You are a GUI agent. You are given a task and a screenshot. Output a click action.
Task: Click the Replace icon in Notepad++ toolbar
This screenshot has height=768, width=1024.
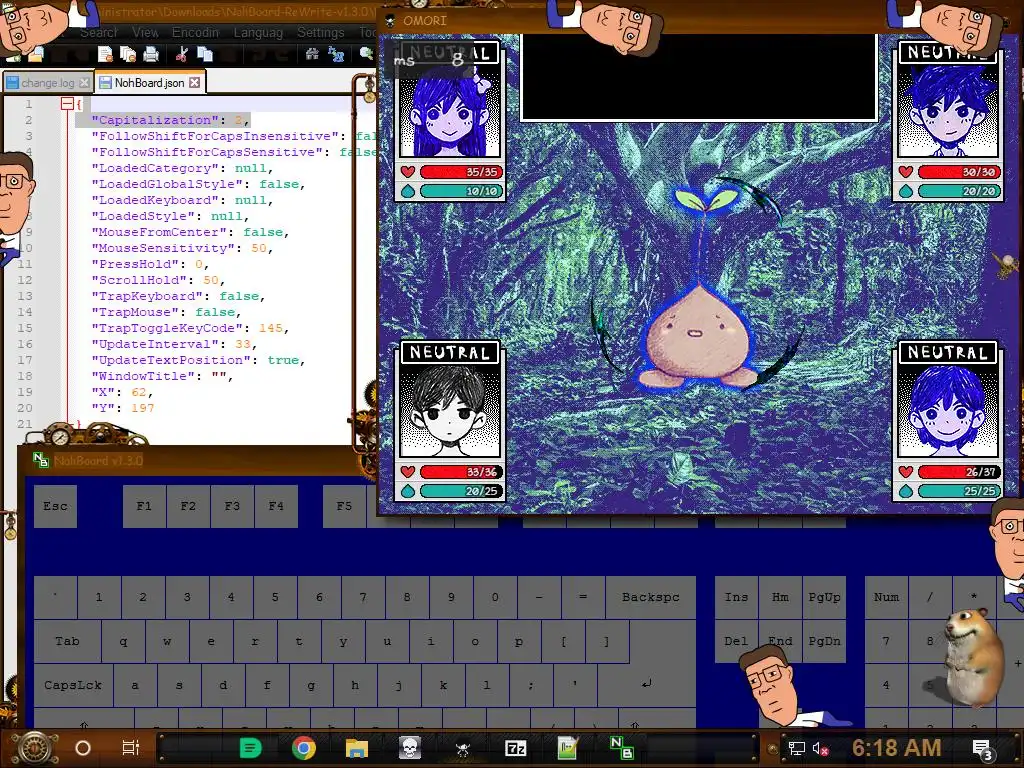coord(336,55)
